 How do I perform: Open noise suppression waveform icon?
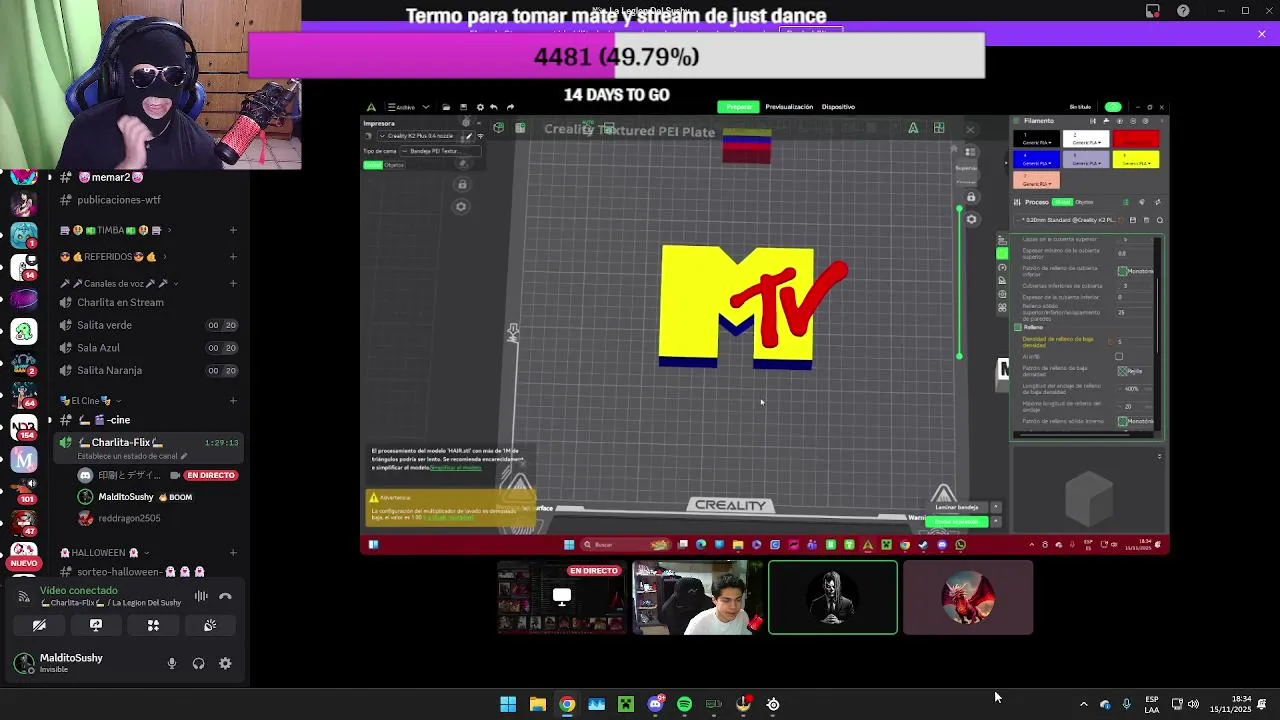201,596
